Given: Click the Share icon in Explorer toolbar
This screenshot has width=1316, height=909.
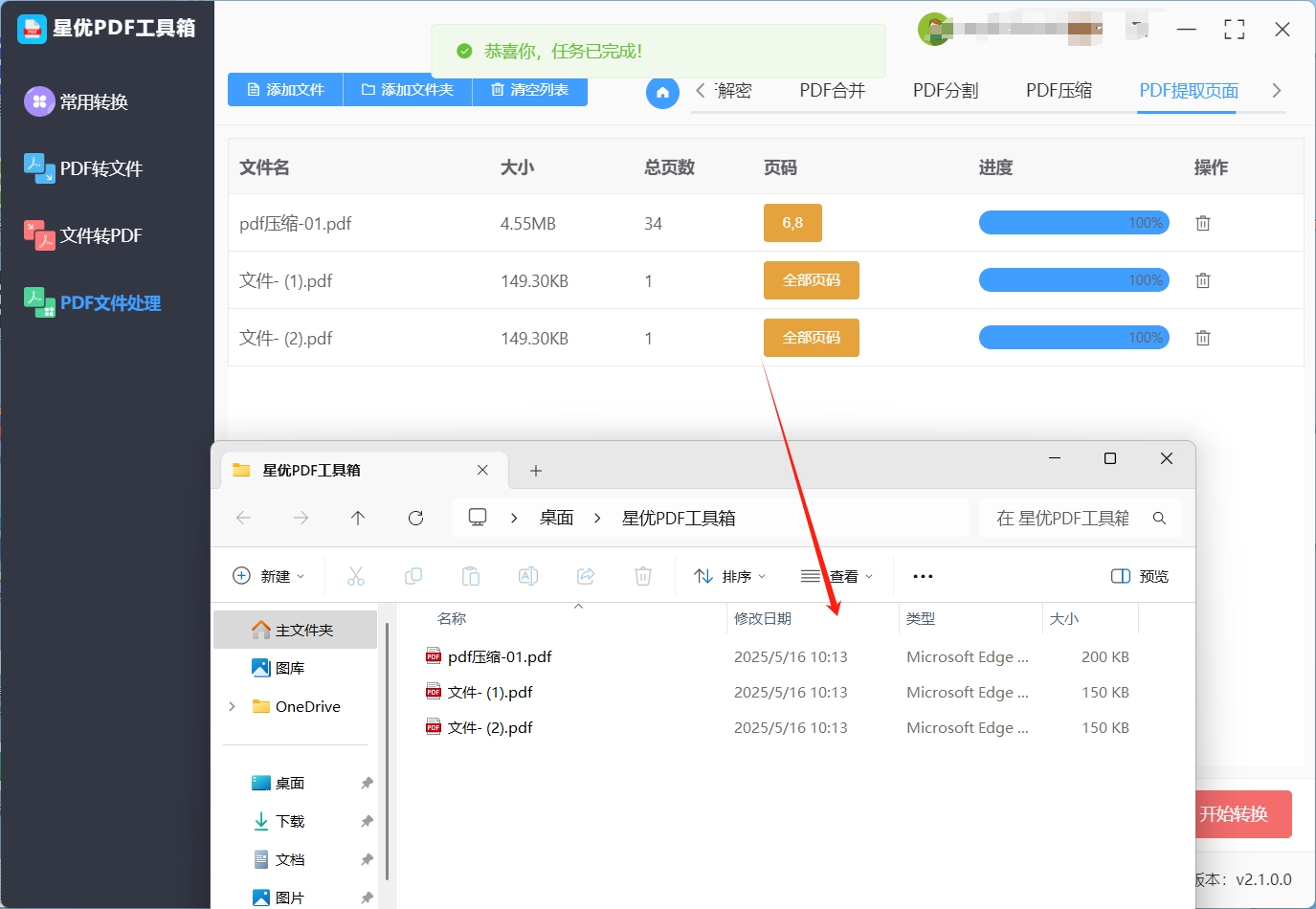Looking at the screenshot, I should click(x=586, y=576).
